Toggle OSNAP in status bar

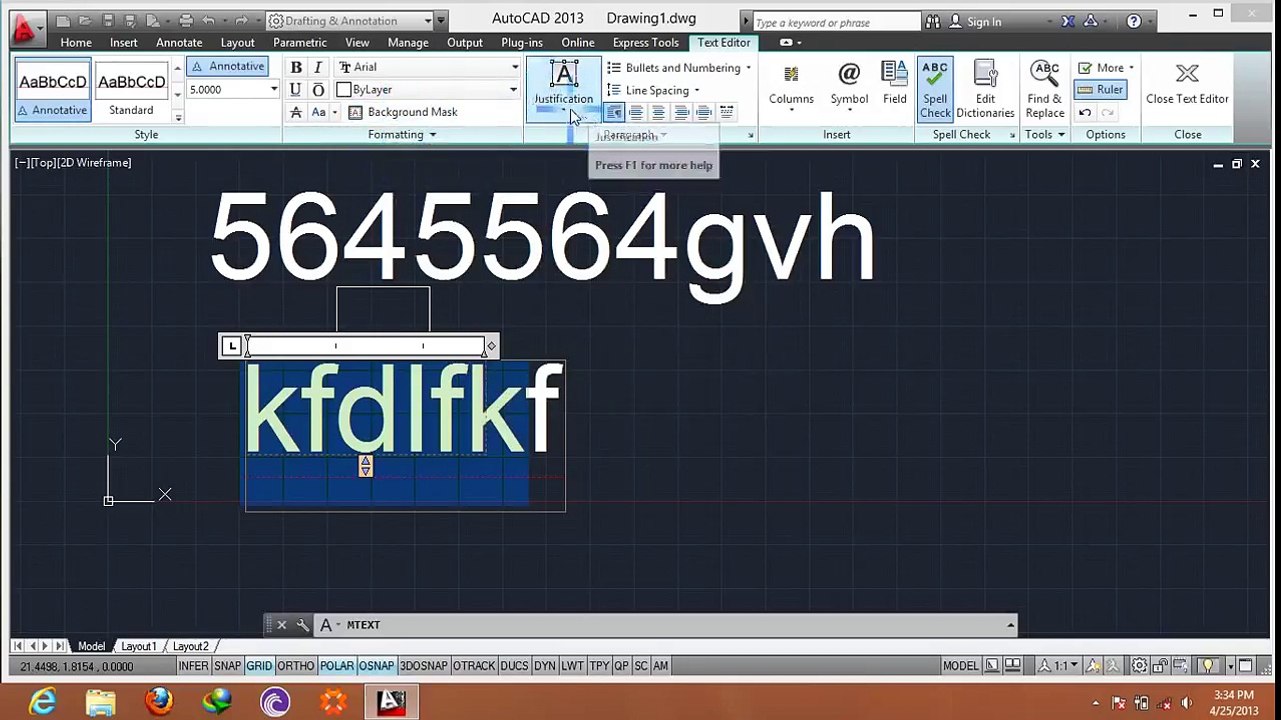pos(376,666)
